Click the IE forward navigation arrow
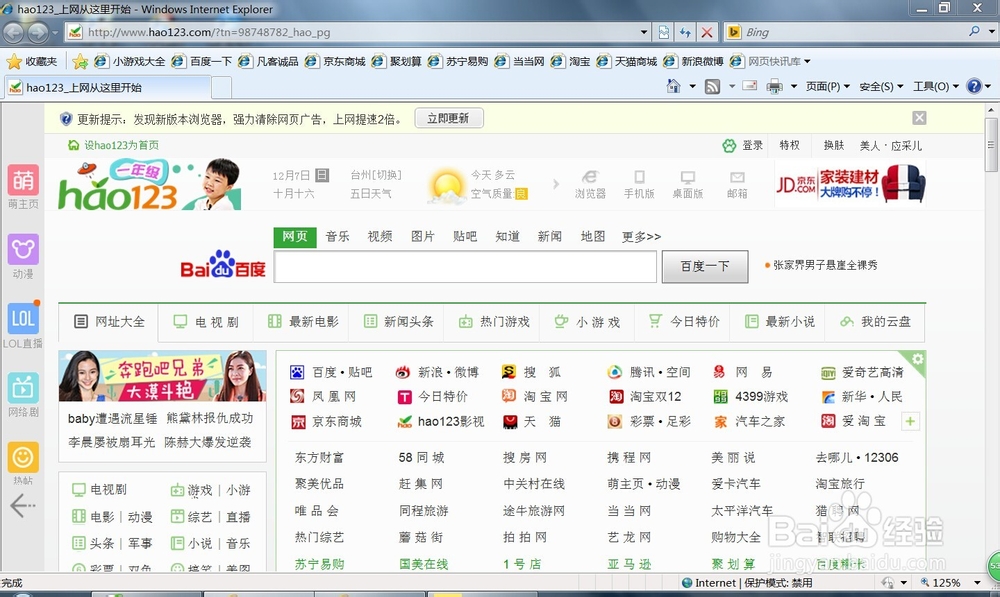This screenshot has width=1000, height=597. point(38,32)
